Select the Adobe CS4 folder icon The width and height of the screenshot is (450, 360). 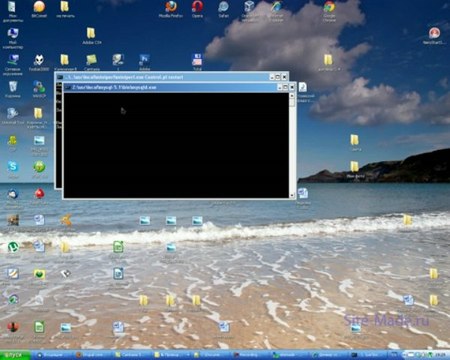(91, 33)
